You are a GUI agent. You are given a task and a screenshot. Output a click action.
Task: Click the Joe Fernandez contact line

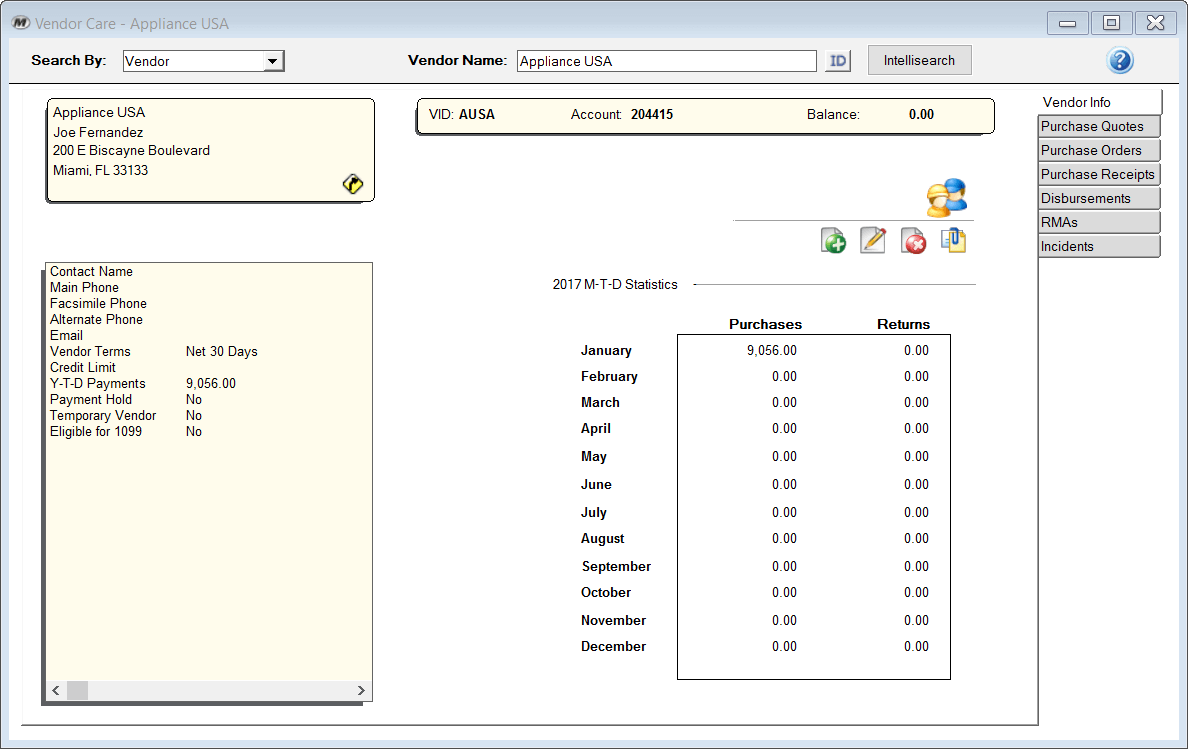click(x=98, y=133)
